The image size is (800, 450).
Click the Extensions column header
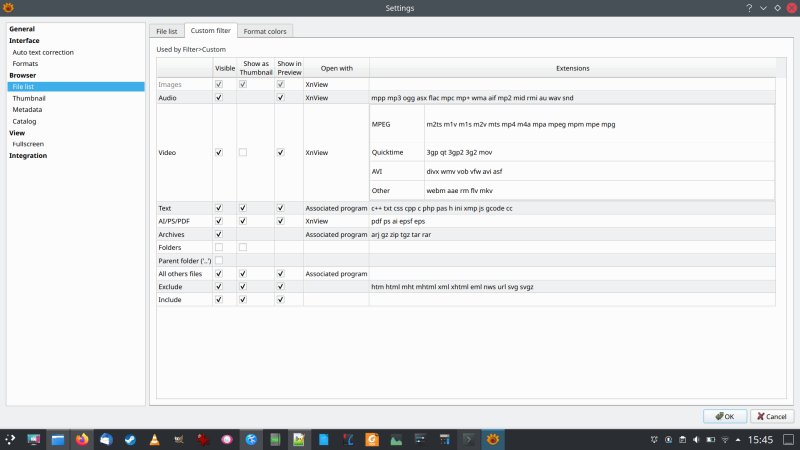click(x=572, y=68)
